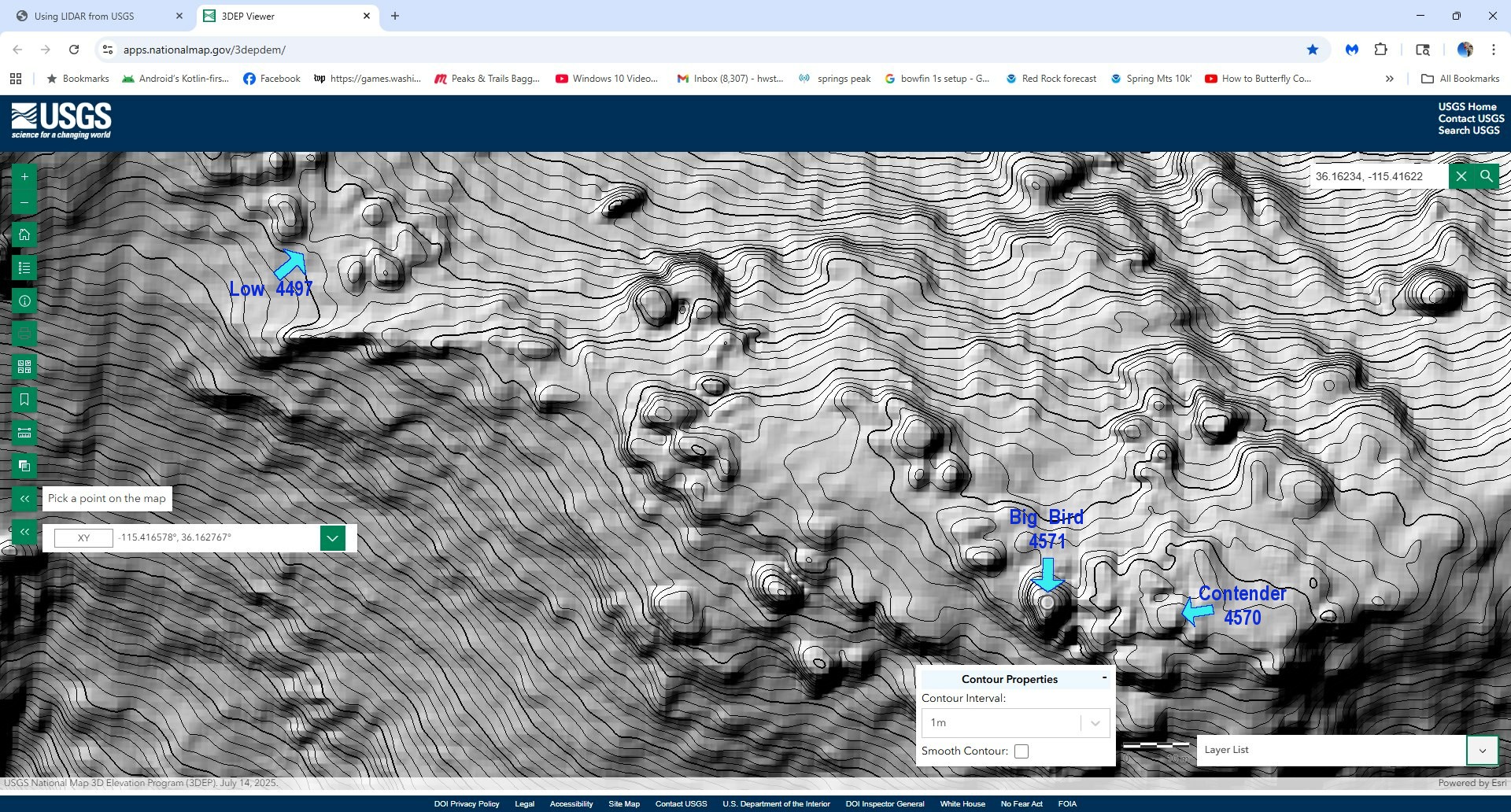Click the Print icon in sidebar
This screenshot has height=812, width=1511.
24,333
